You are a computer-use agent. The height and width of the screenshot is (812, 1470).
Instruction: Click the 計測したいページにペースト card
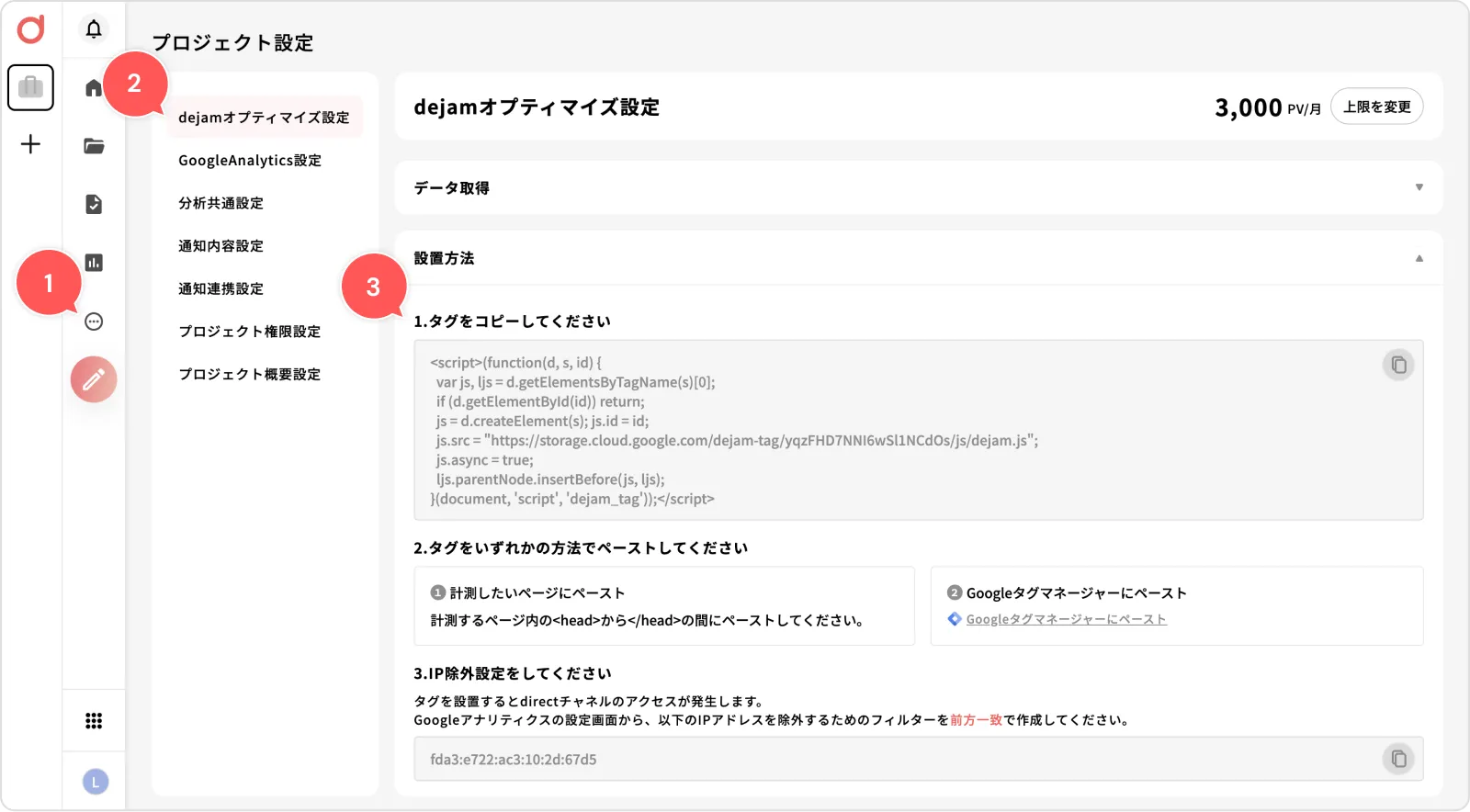[x=664, y=606]
